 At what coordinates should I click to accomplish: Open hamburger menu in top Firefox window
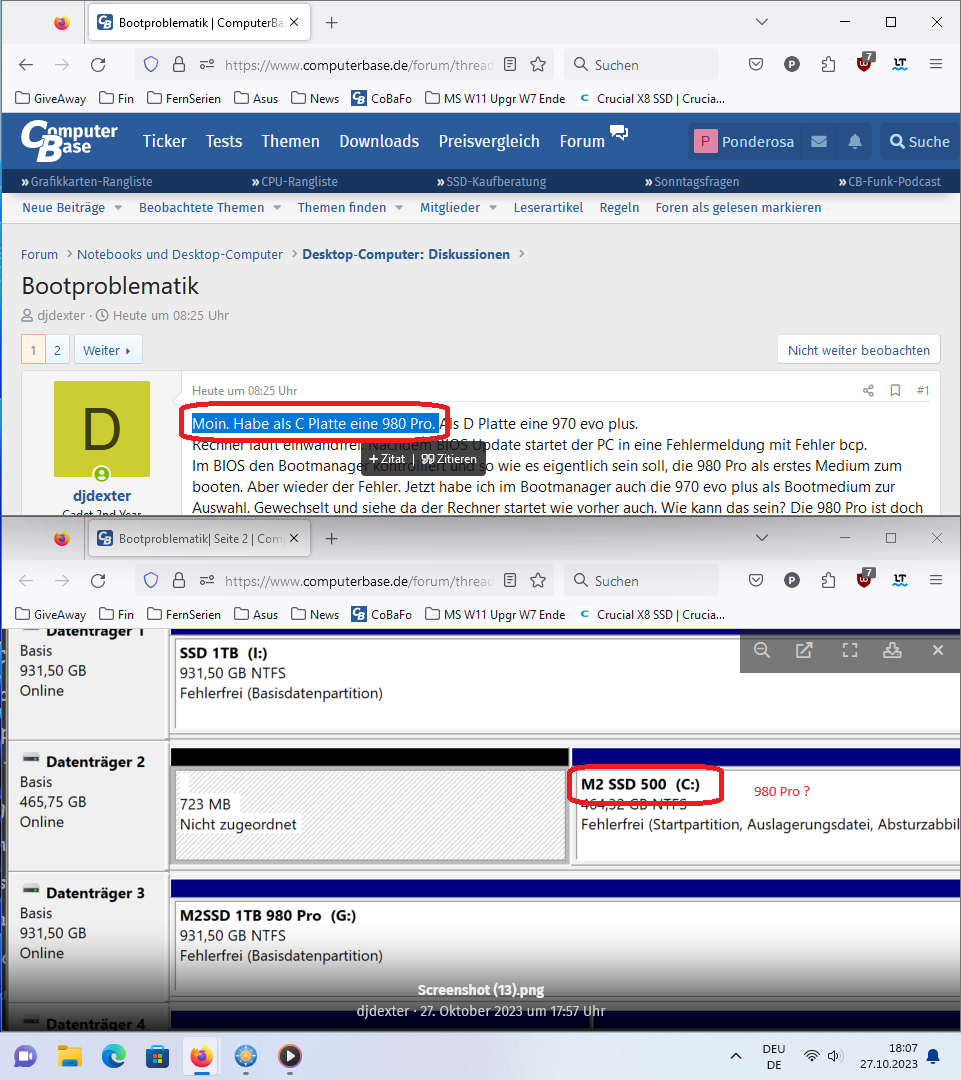[x=936, y=65]
